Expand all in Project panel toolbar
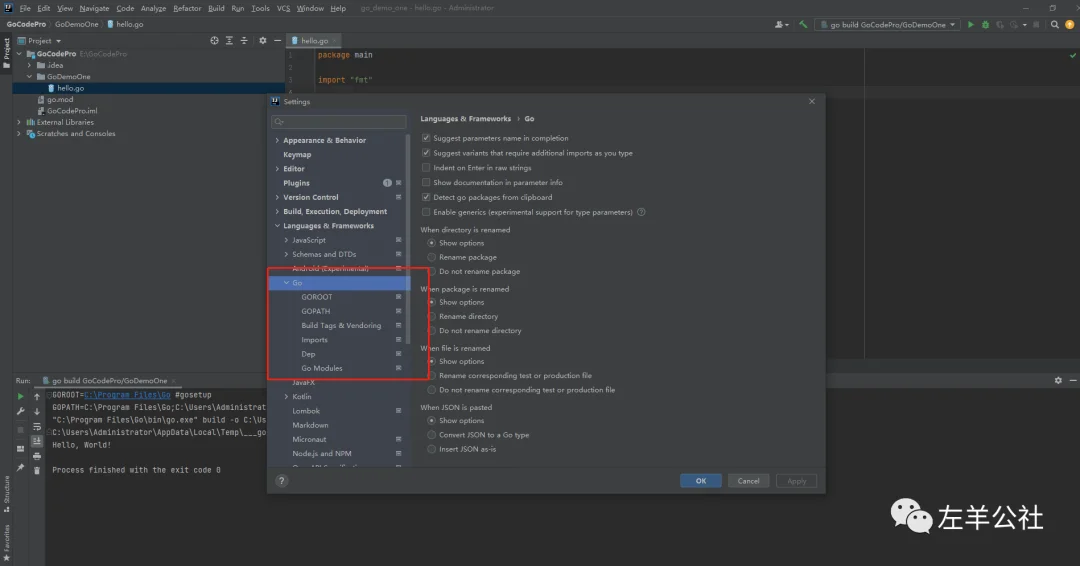The width and height of the screenshot is (1080, 566). (x=229, y=41)
